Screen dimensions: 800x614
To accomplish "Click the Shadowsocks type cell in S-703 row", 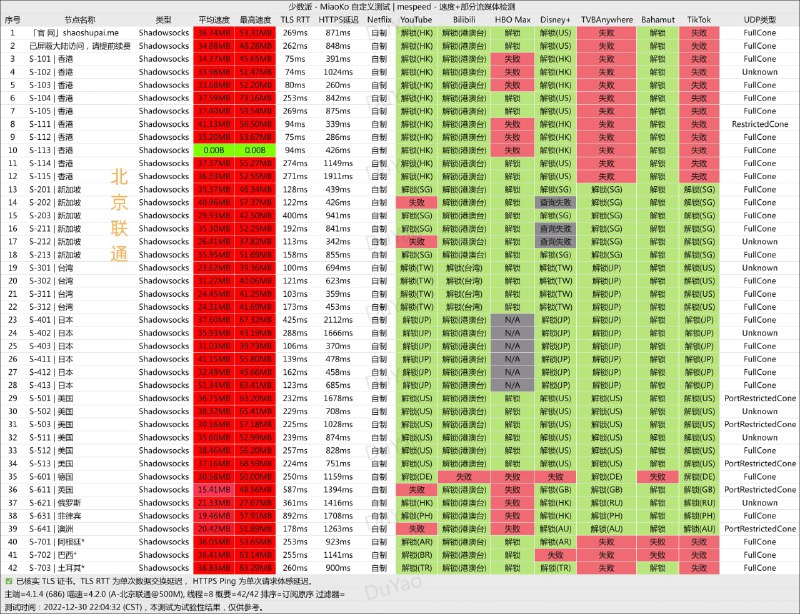I will [163, 568].
